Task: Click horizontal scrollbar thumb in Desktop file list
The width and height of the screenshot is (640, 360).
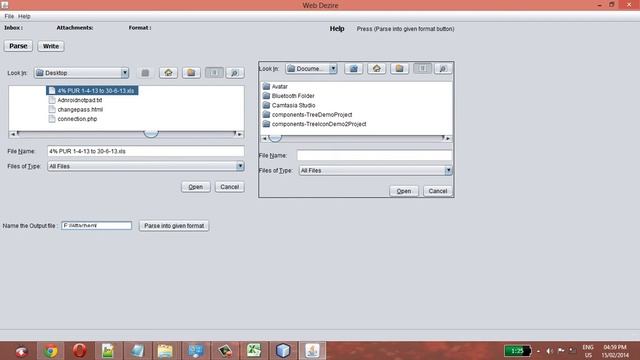Action: [151, 133]
